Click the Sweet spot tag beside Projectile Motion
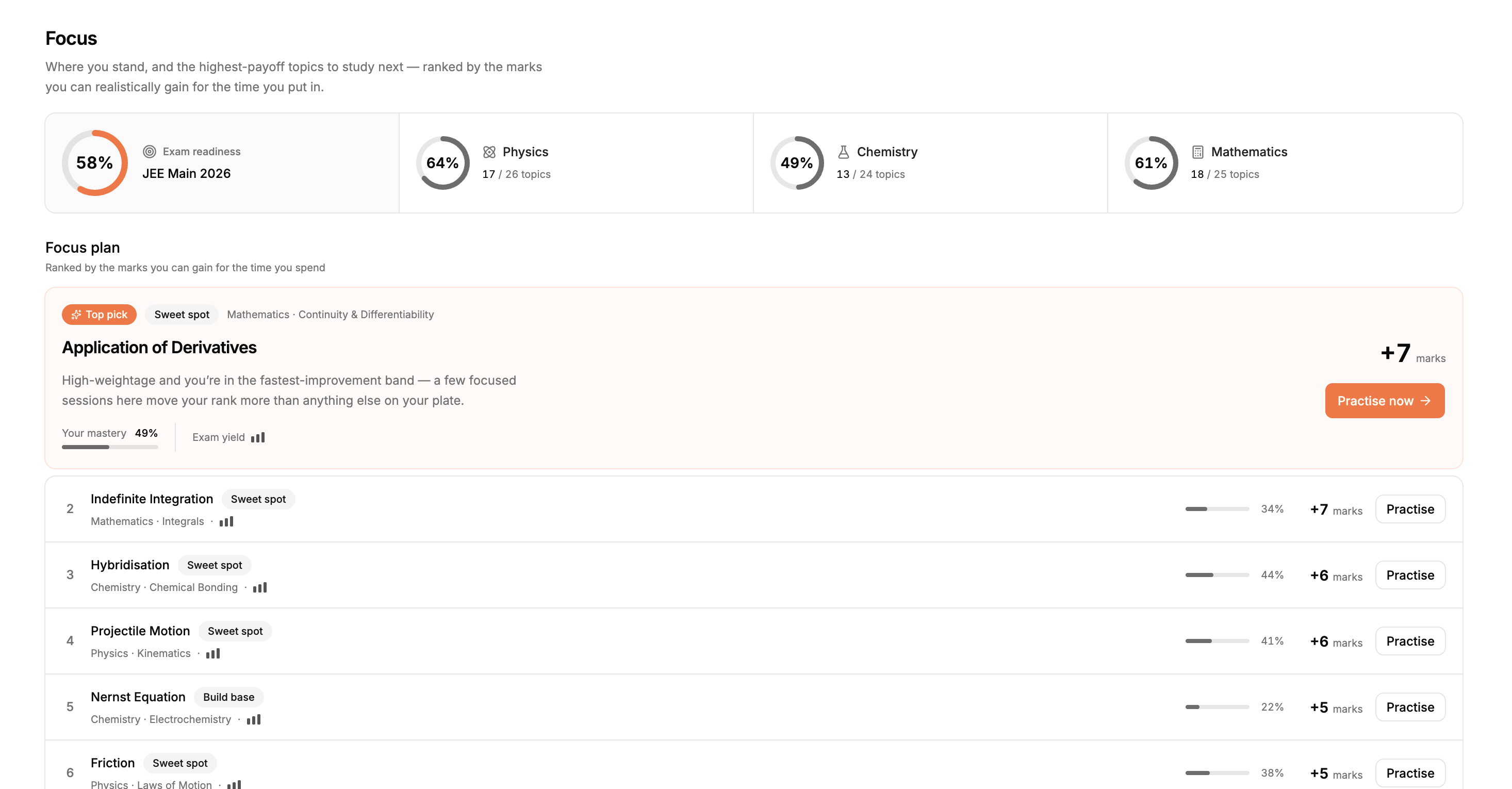 (235, 631)
